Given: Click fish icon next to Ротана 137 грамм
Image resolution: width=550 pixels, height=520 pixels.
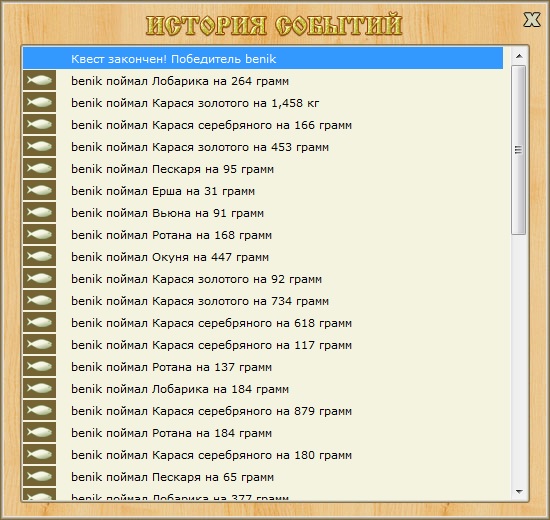Looking at the screenshot, I should 39,366.
